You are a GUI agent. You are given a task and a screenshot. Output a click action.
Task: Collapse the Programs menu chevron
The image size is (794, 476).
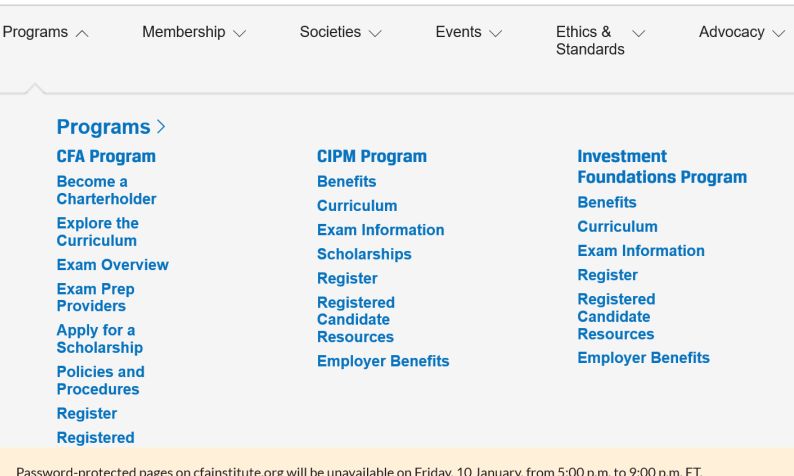click(x=81, y=33)
